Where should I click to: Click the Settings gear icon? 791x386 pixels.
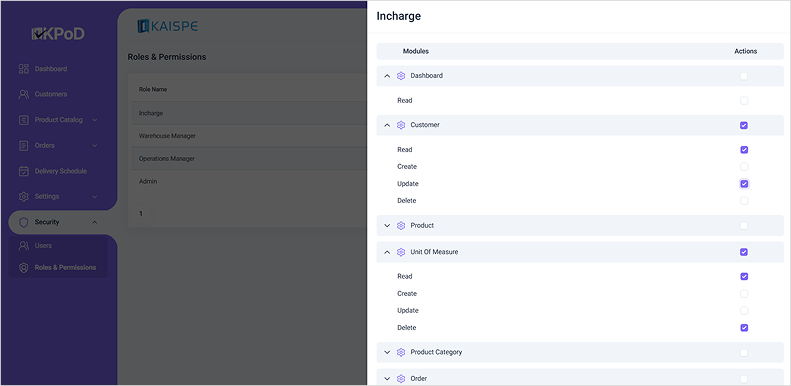(x=24, y=196)
